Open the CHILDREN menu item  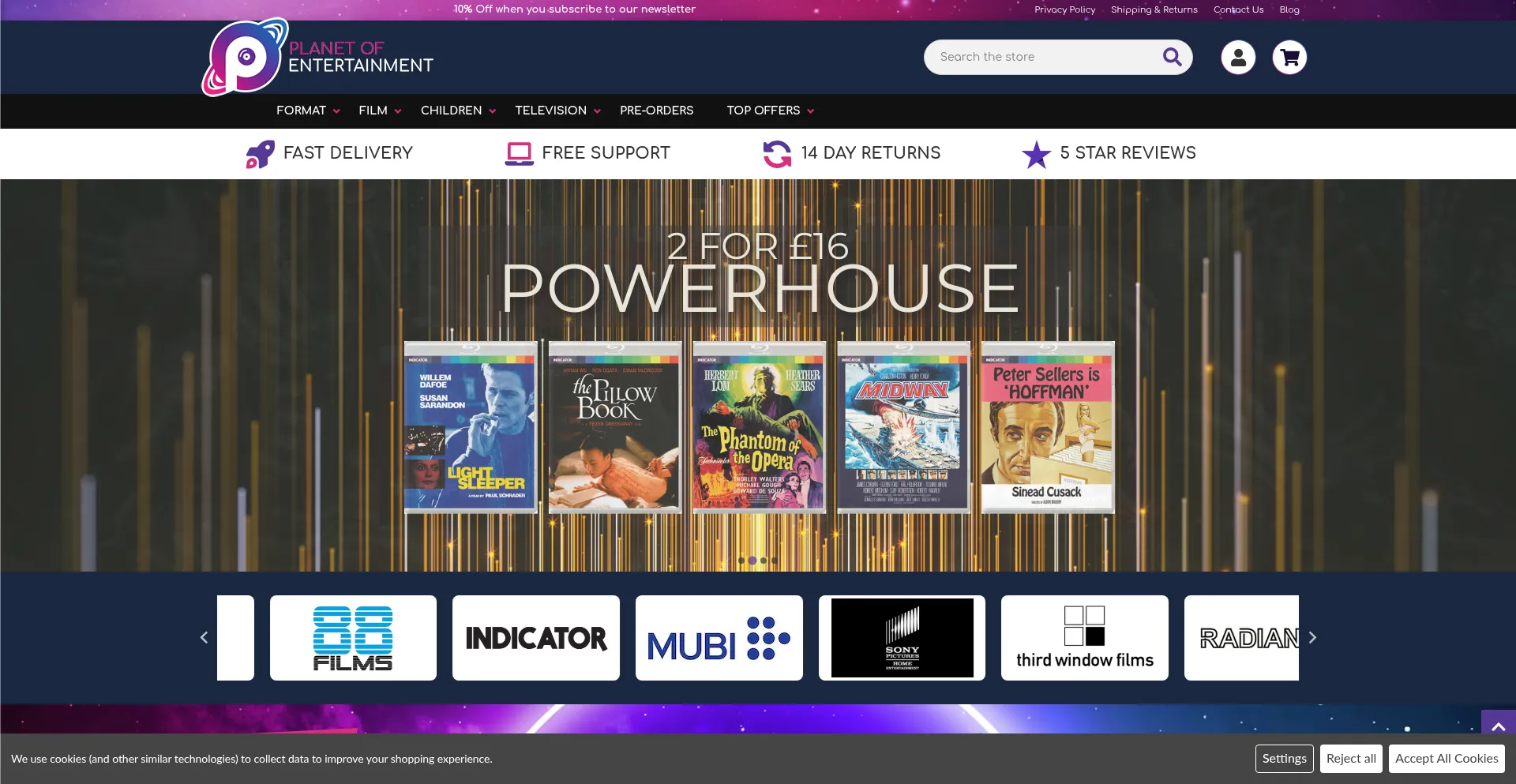(x=458, y=111)
